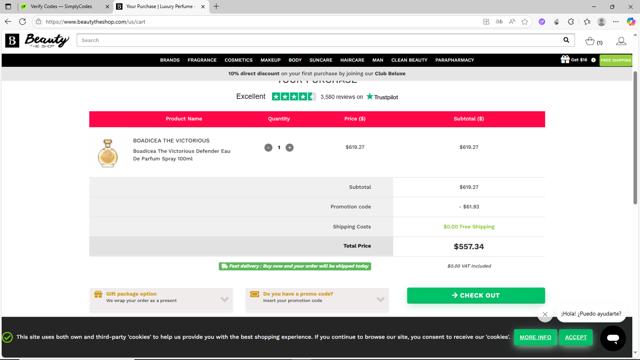The image size is (640, 360).
Task: Accept cookies with ACCEPT button
Action: 576,338
